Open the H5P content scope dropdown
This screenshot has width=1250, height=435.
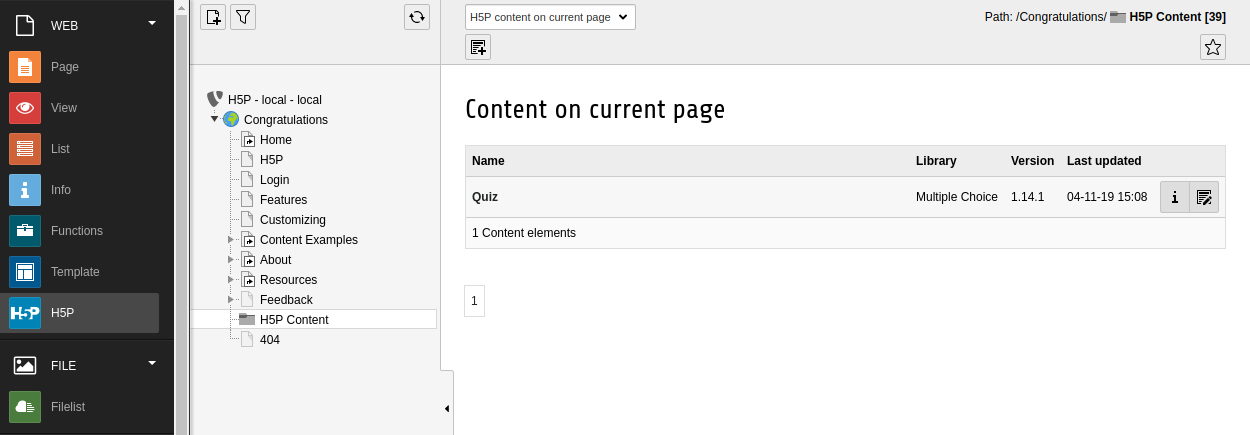550,17
